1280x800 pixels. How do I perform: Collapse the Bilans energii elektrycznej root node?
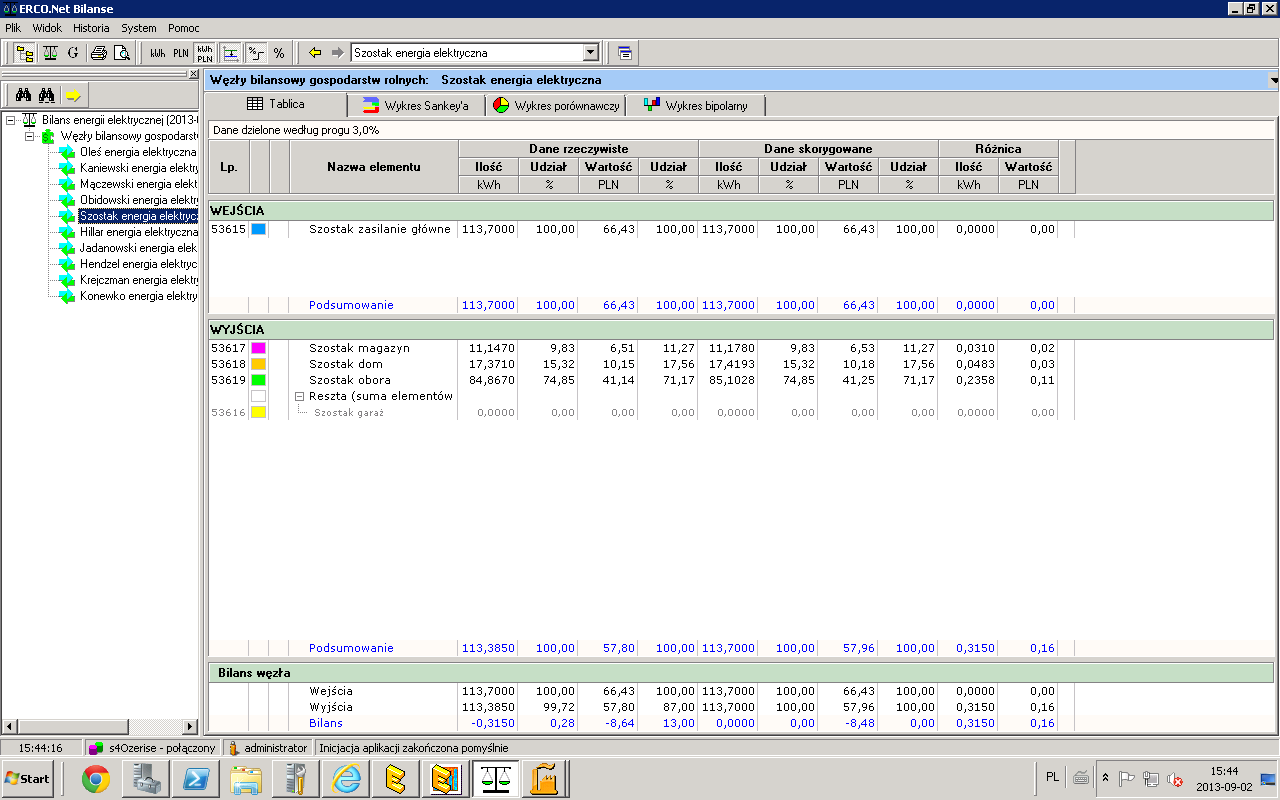click(10, 120)
